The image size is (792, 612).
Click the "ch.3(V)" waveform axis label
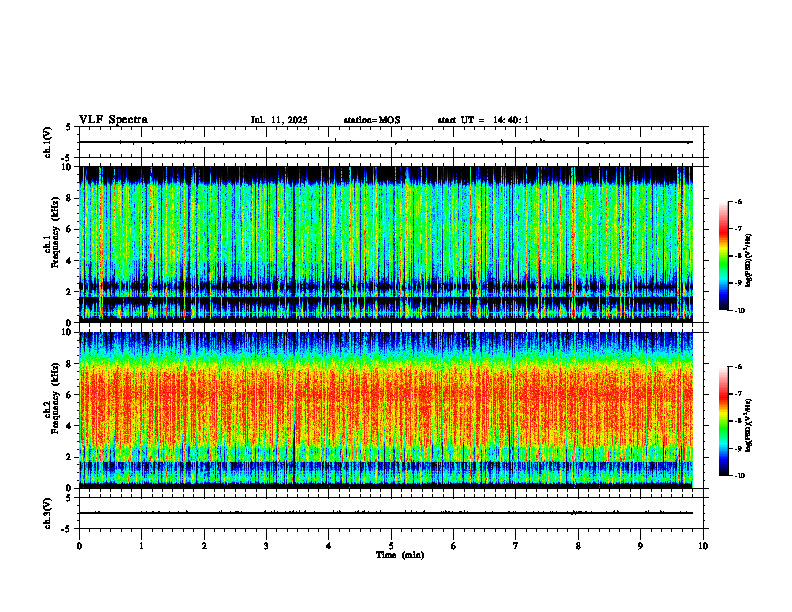(x=47, y=513)
